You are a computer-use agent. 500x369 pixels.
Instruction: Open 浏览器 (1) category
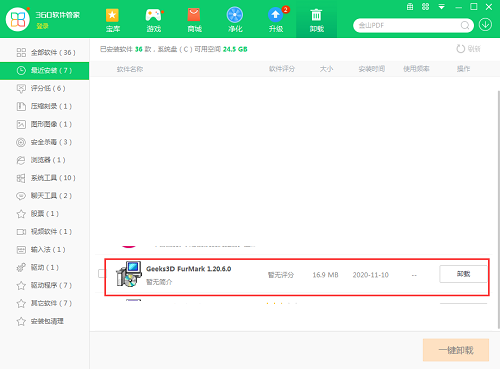pyautogui.click(x=45, y=160)
